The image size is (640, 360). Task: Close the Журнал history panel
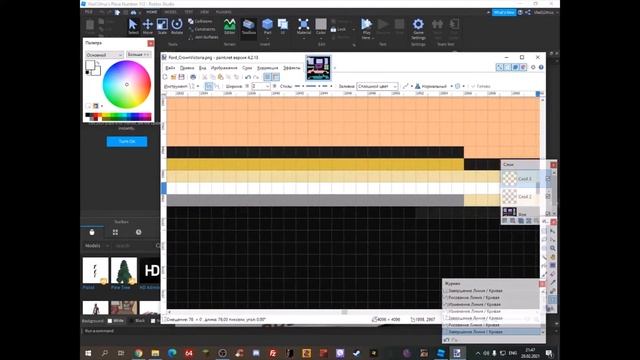tap(542, 284)
